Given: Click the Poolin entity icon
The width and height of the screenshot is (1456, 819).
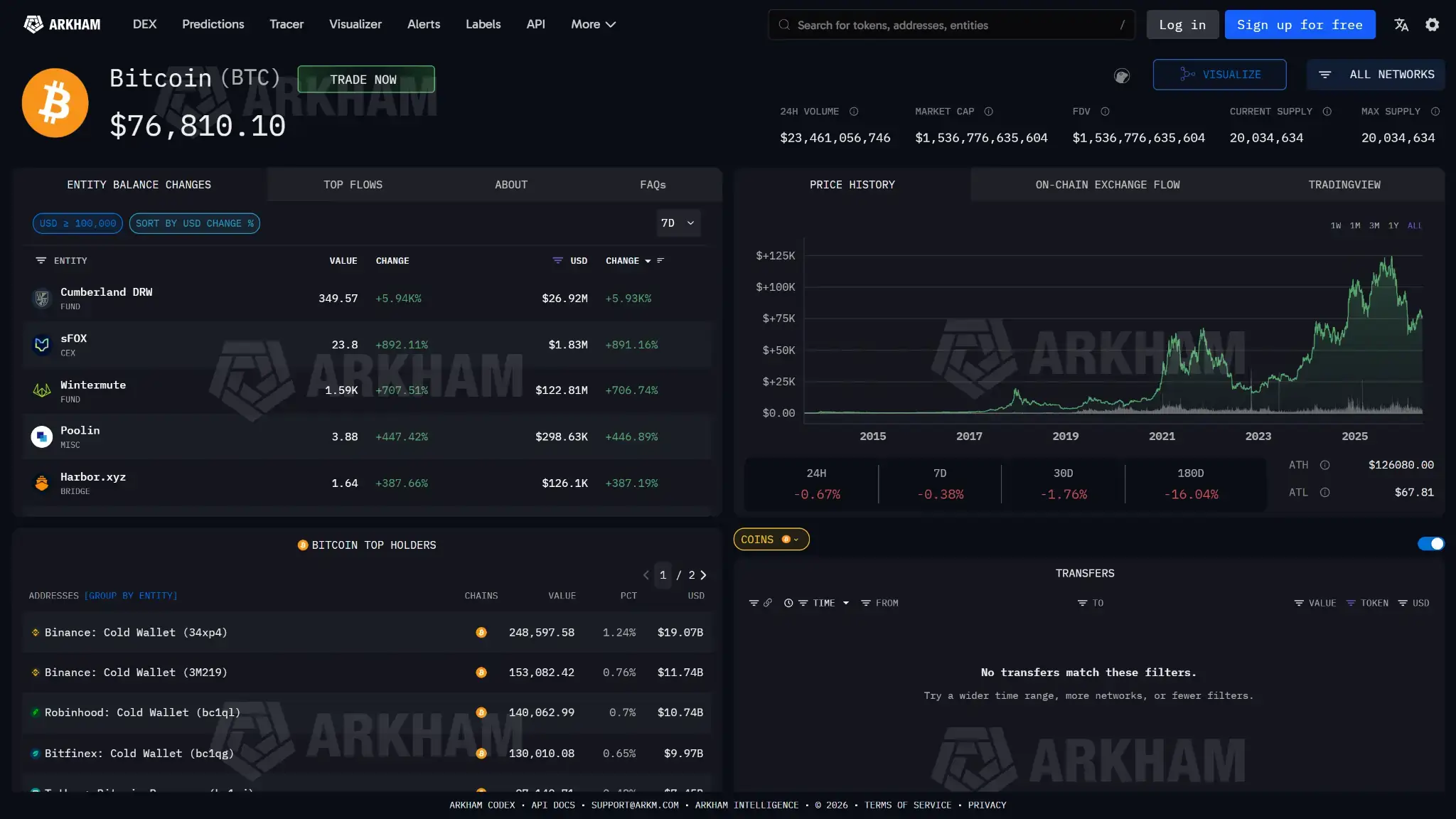Looking at the screenshot, I should click(42, 437).
